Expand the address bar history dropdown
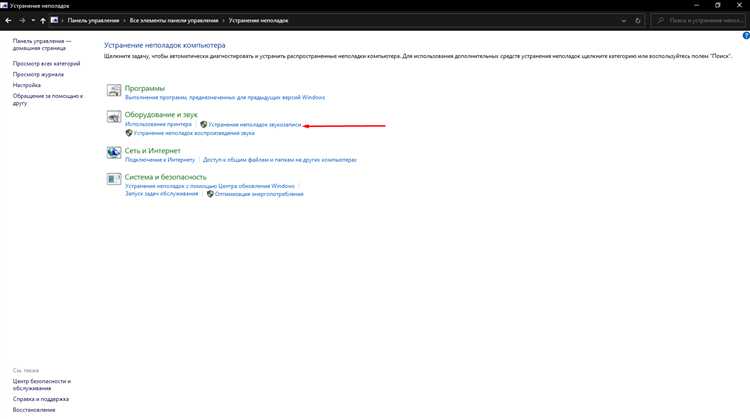The image size is (750, 419). point(624,21)
